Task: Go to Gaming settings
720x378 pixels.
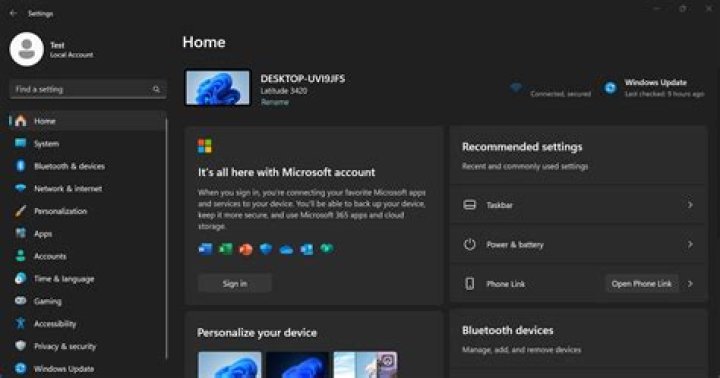Action: click(x=87, y=301)
